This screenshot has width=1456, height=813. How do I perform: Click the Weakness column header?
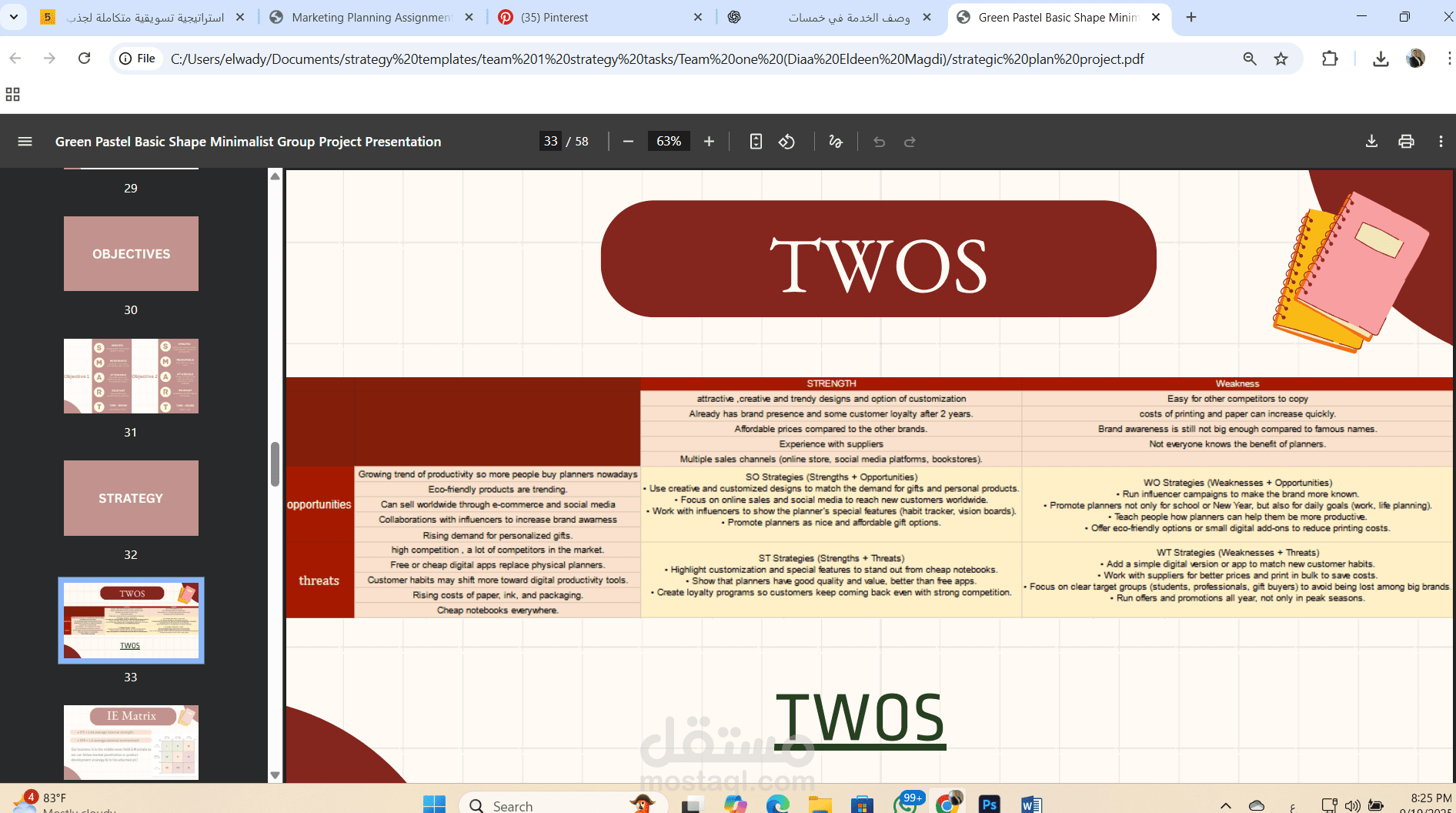pyautogui.click(x=1237, y=383)
